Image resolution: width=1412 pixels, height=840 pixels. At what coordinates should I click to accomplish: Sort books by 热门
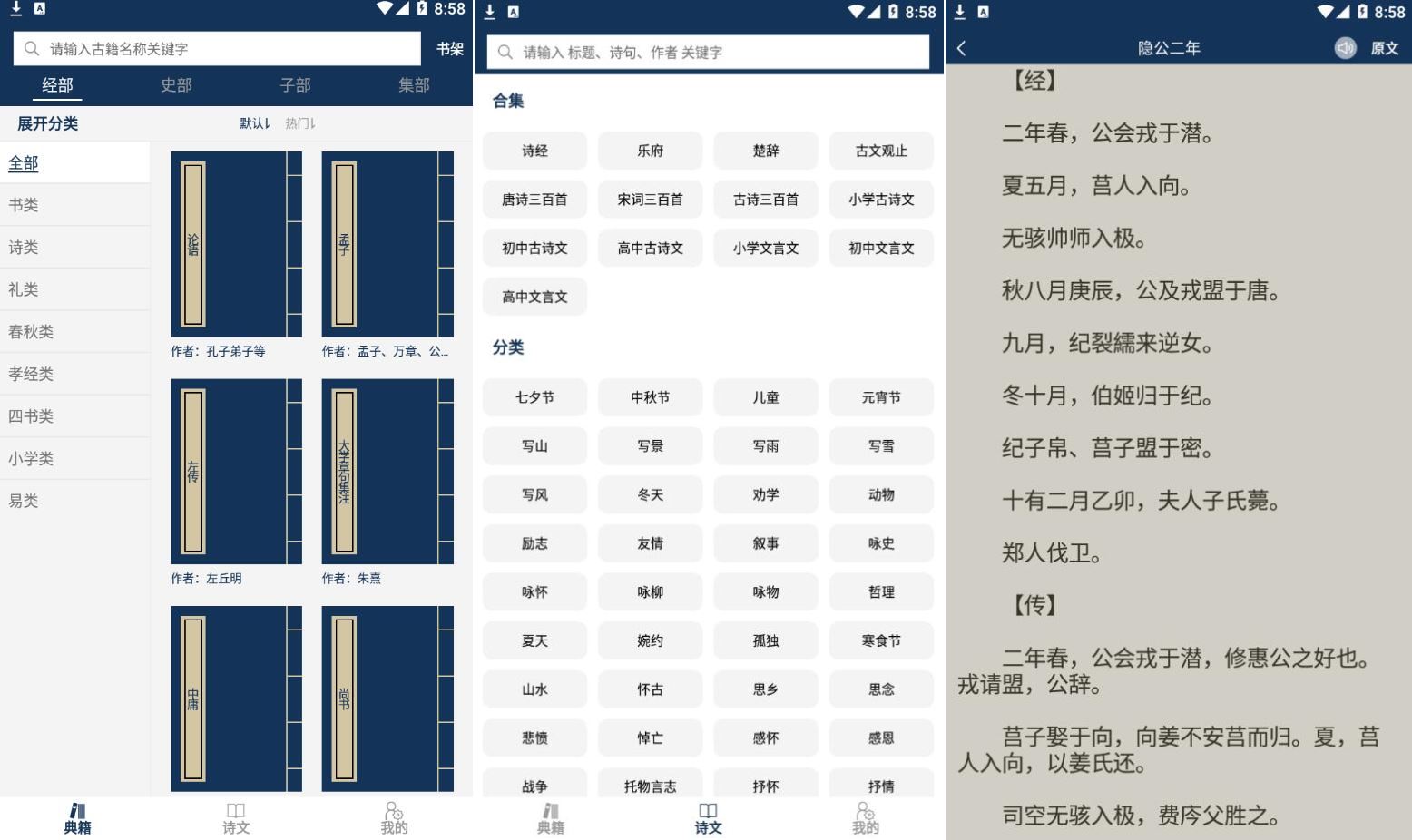click(300, 123)
